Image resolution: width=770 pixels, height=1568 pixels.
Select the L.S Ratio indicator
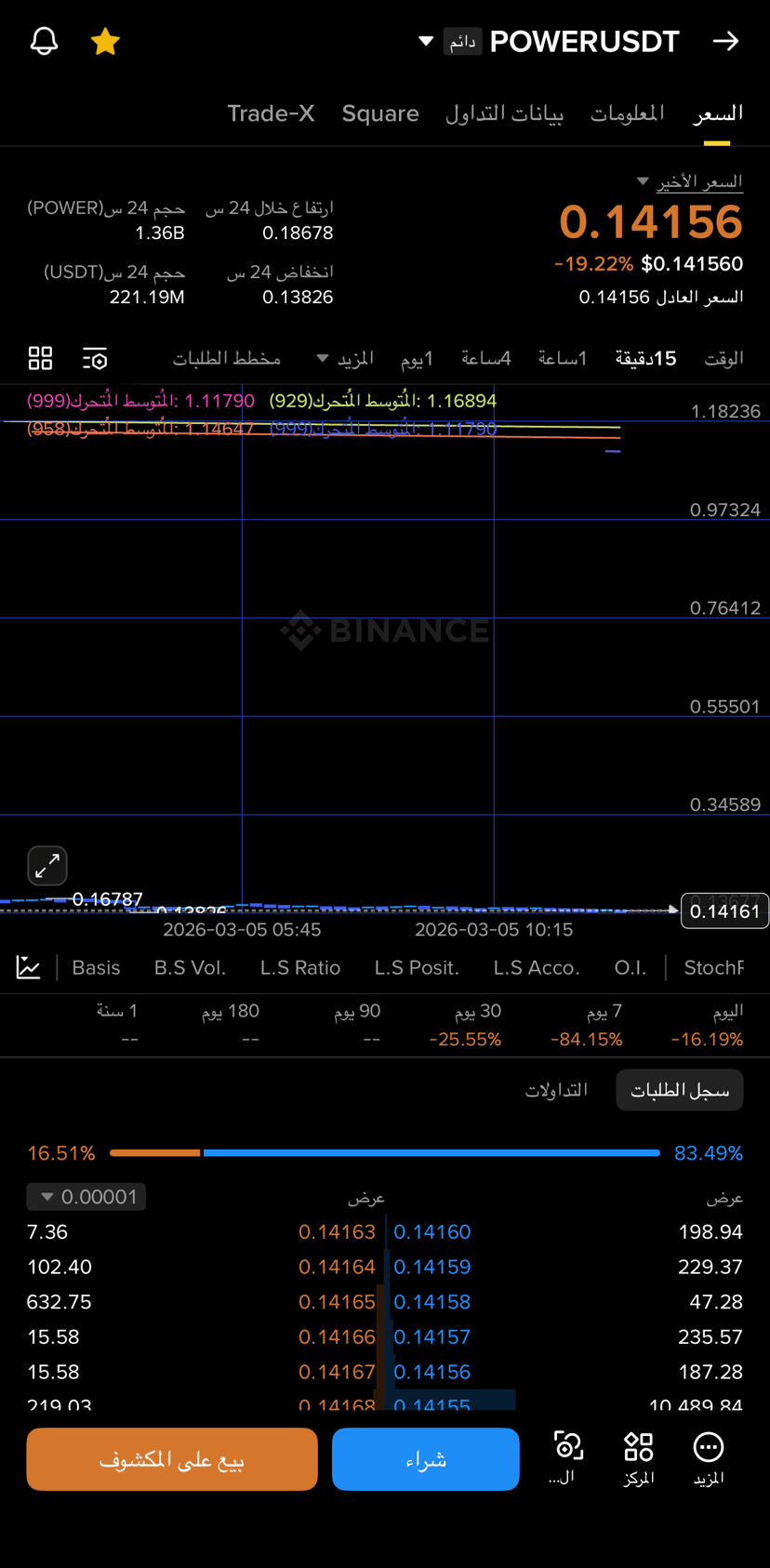click(x=300, y=967)
